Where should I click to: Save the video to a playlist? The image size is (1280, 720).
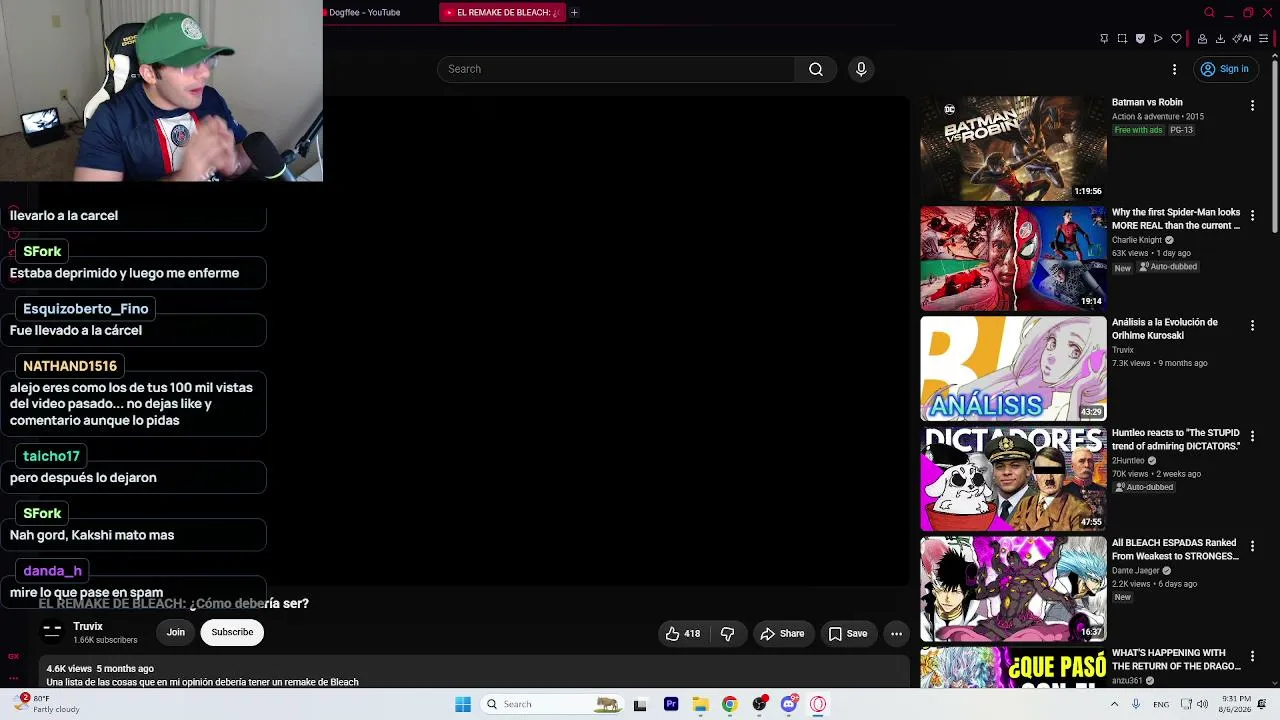847,633
